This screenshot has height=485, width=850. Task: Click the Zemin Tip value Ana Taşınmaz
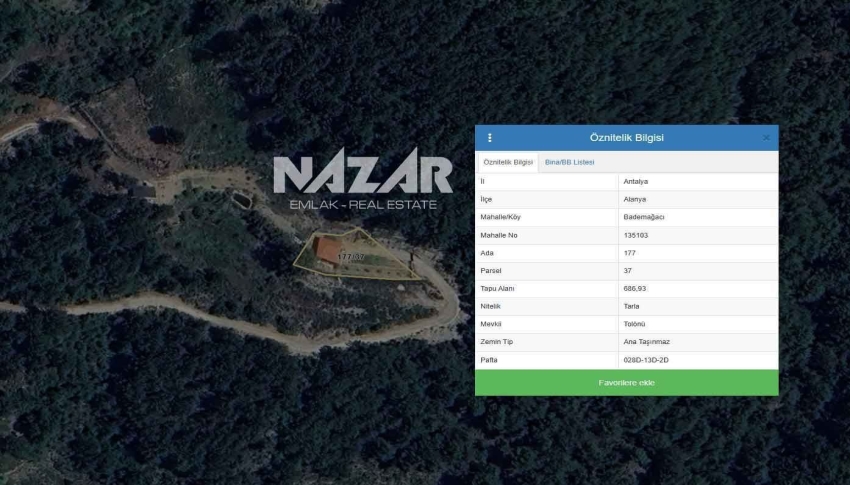coord(646,342)
